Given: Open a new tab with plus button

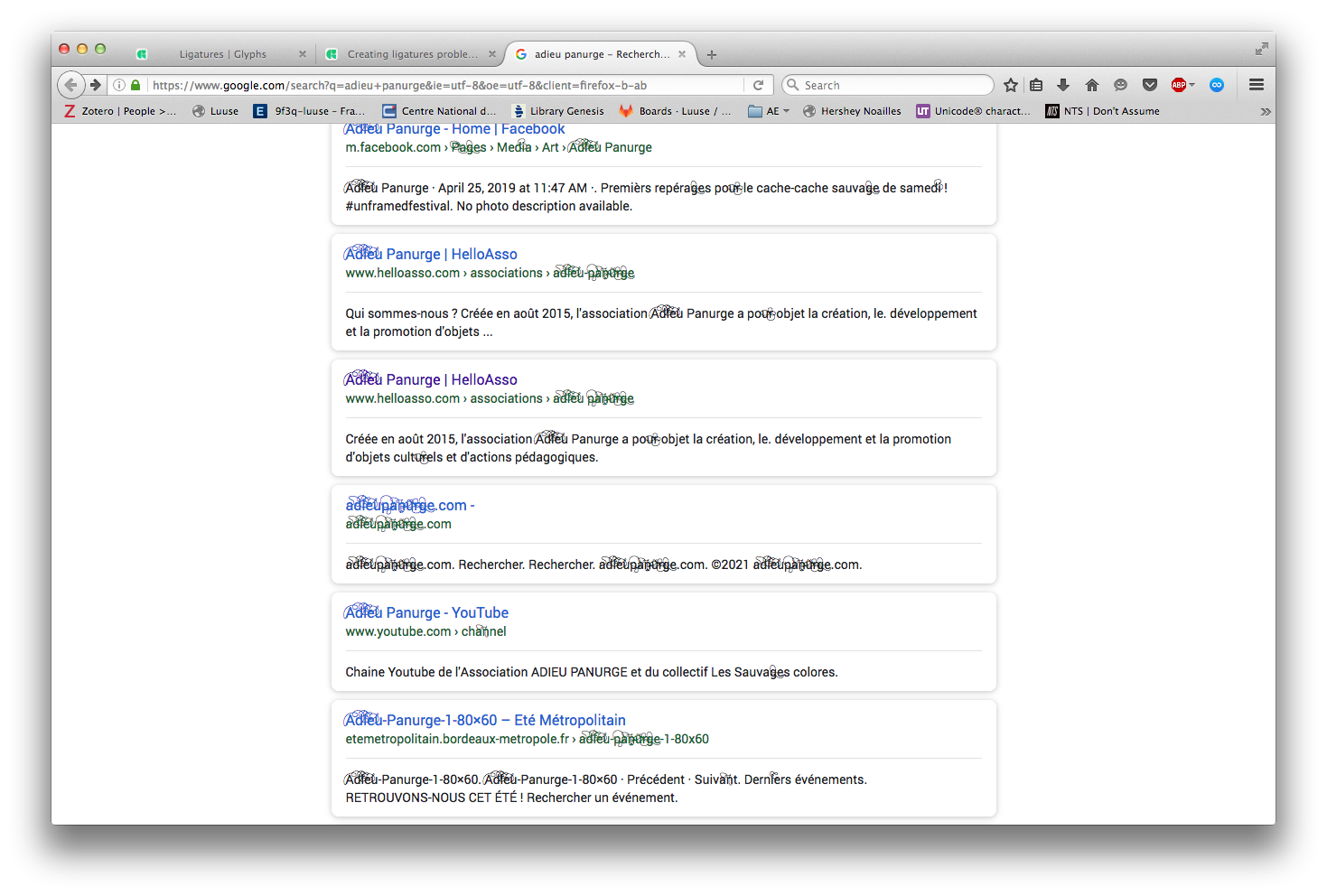Looking at the screenshot, I should pos(712,55).
